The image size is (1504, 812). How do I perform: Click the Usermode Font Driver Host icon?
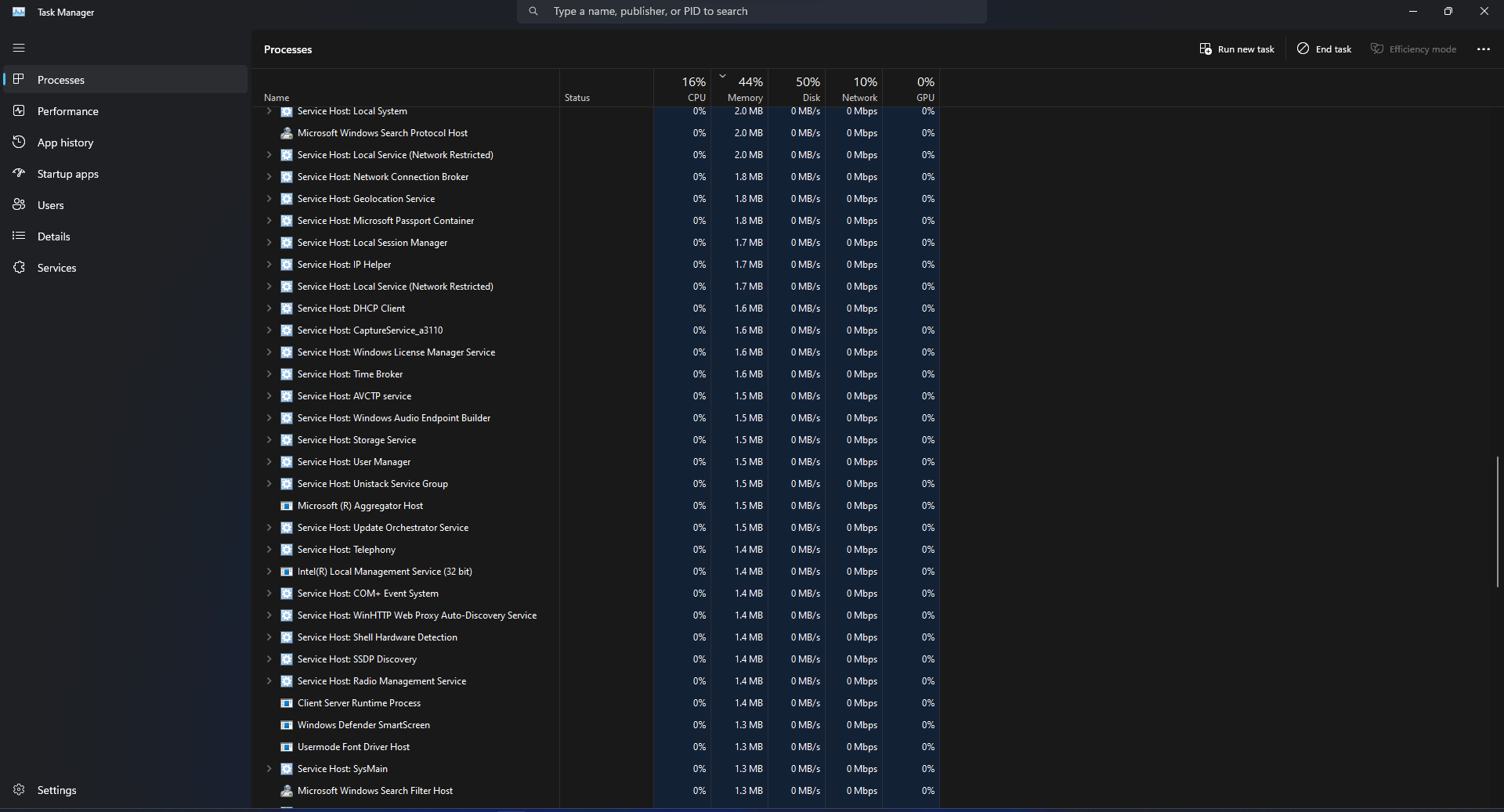(287, 747)
